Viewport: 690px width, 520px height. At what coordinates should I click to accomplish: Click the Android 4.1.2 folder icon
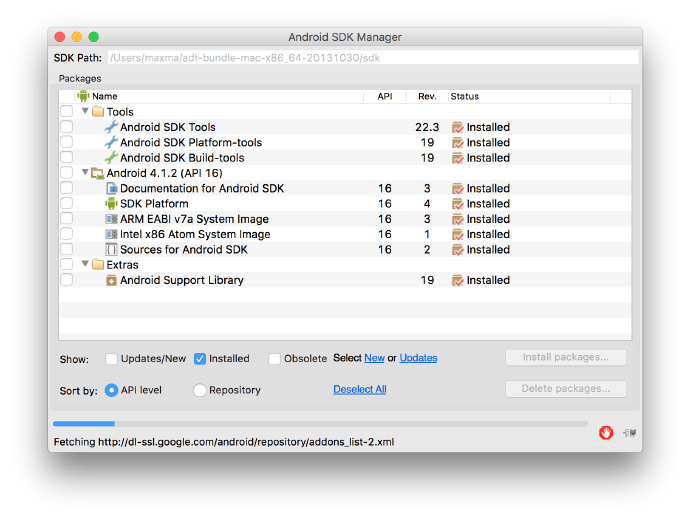tap(98, 173)
